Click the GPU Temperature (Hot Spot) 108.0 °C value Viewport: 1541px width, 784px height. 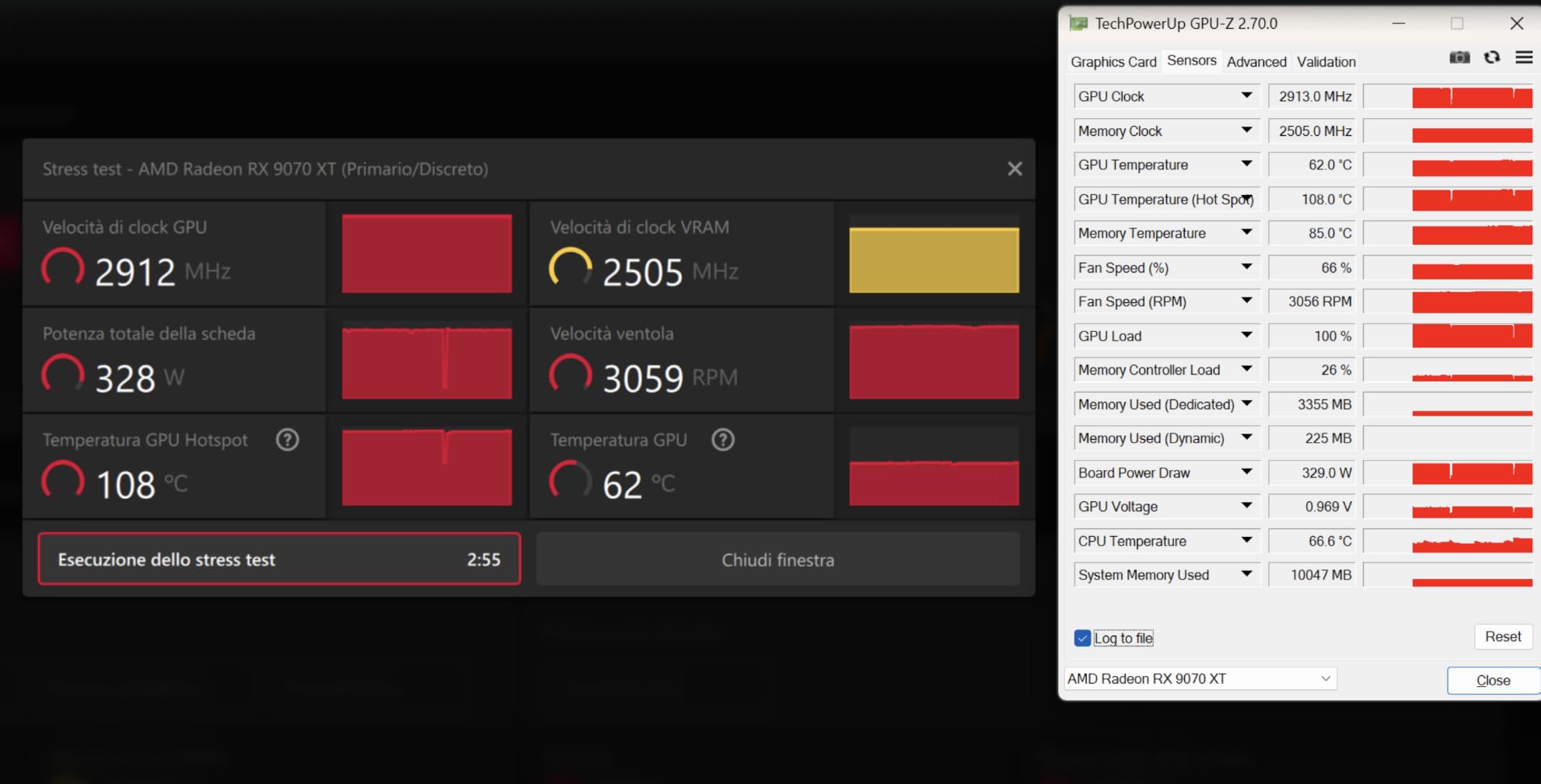(x=1312, y=199)
